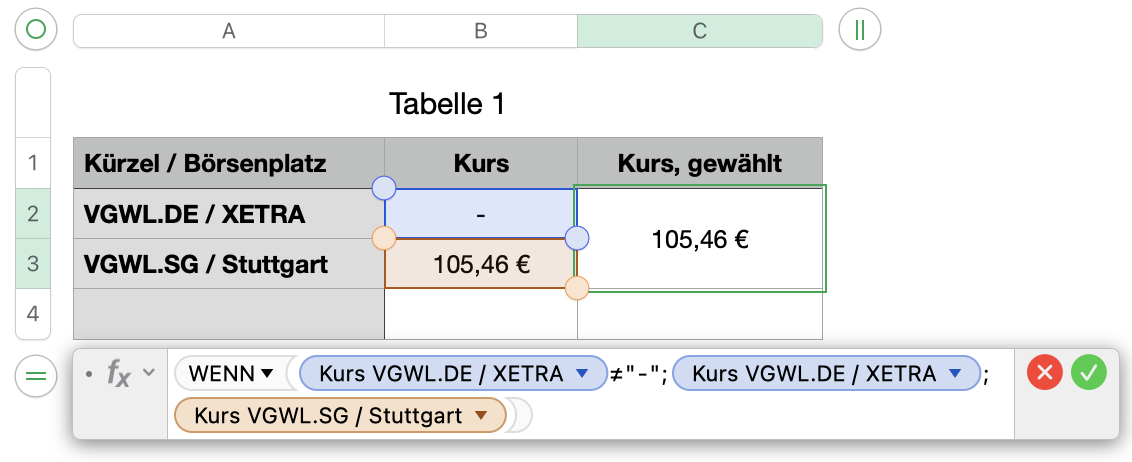Click the fx function icon
Screen dimensions: 1132x462
118,374
